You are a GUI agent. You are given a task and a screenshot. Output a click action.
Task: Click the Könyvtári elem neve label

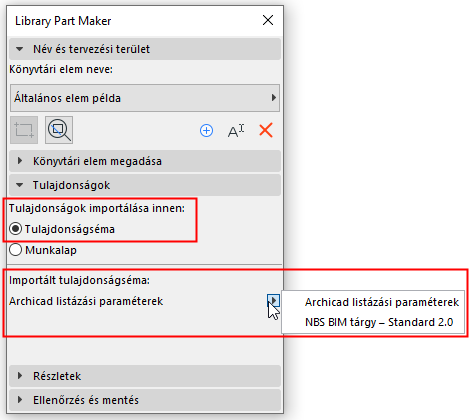pos(61,69)
